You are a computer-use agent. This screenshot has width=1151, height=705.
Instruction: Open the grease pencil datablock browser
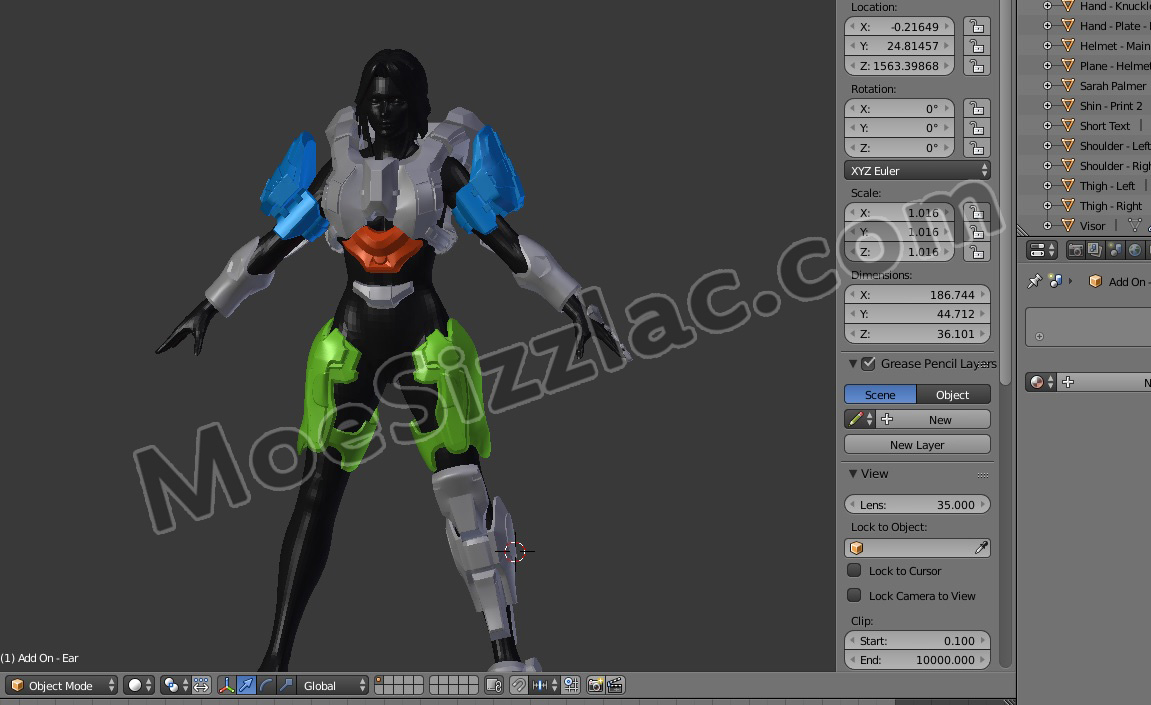[x=860, y=419]
